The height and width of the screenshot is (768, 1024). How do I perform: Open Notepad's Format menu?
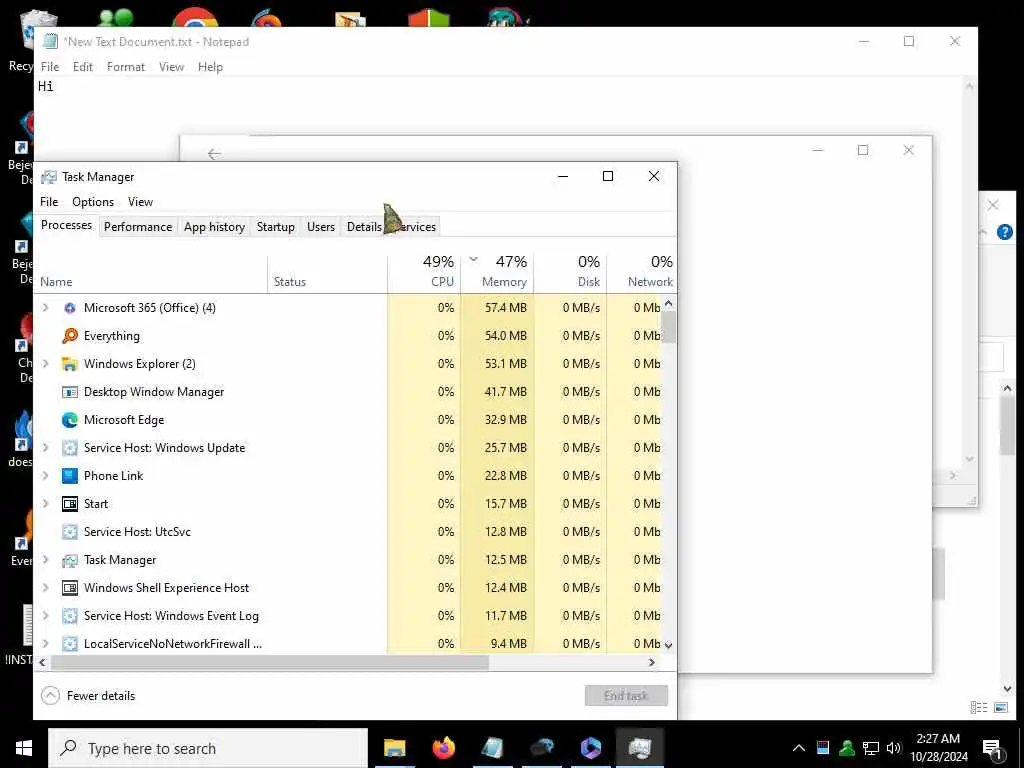[x=125, y=67]
